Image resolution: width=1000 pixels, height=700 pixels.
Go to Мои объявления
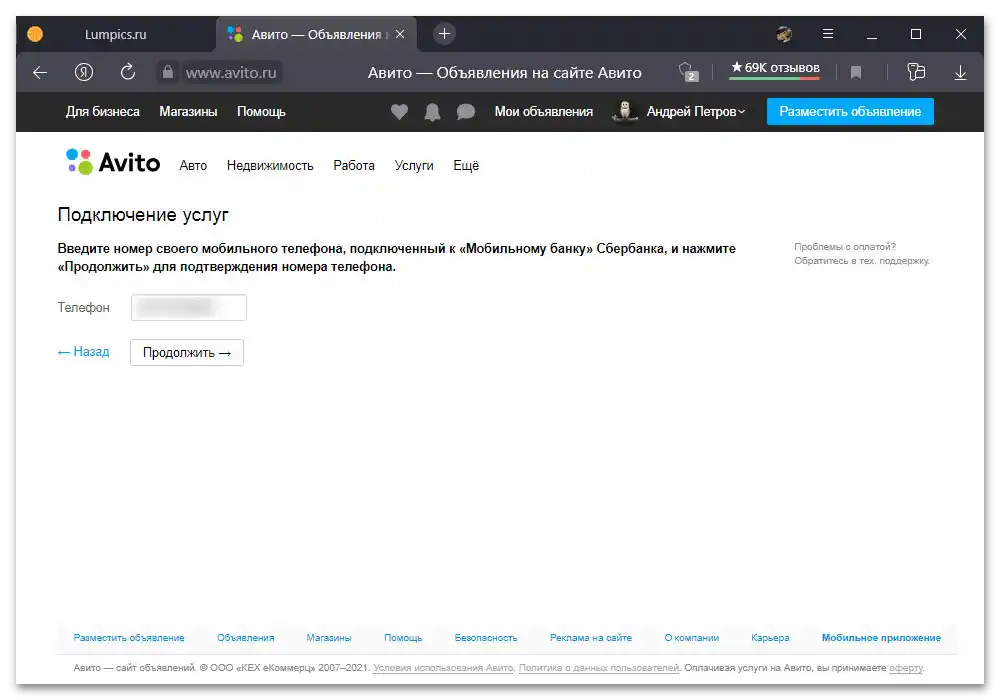543,112
